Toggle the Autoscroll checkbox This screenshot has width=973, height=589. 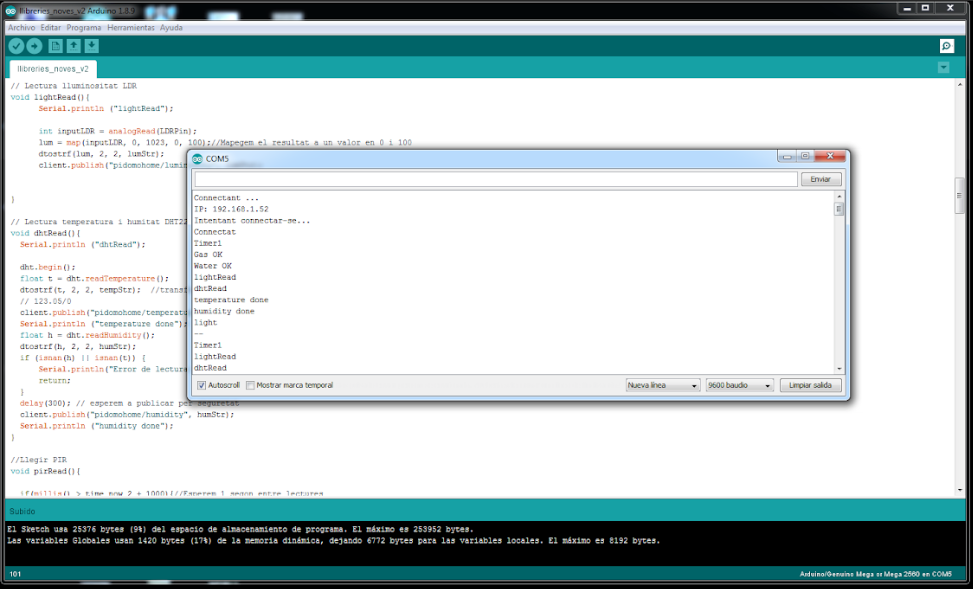(x=201, y=385)
